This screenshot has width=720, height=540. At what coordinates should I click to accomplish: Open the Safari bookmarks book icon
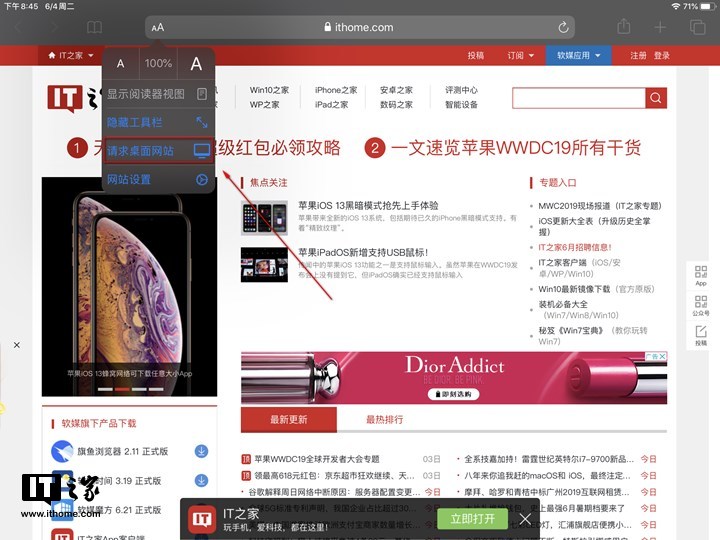pos(95,28)
